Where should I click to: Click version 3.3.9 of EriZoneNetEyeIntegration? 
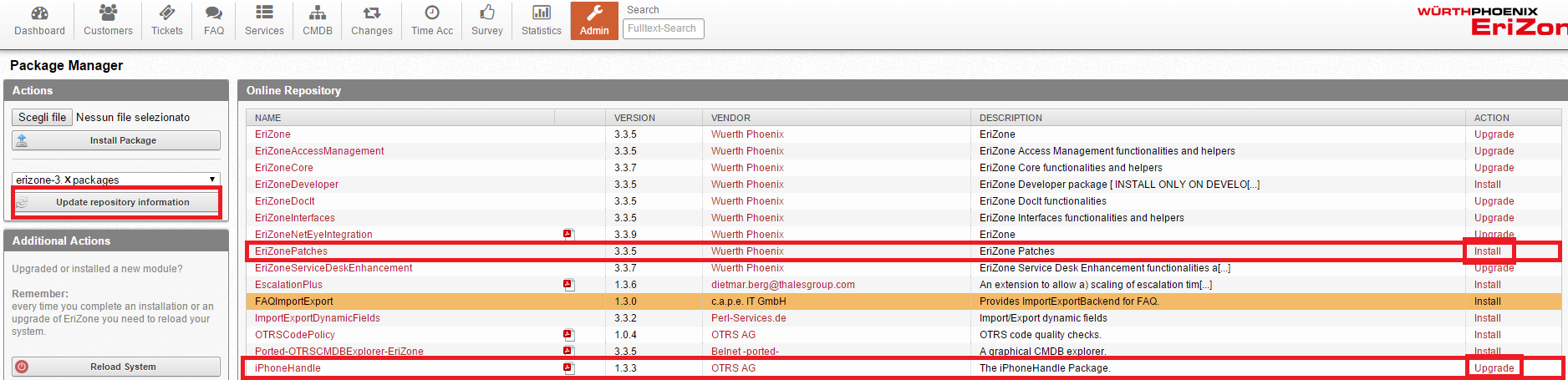tap(625, 235)
